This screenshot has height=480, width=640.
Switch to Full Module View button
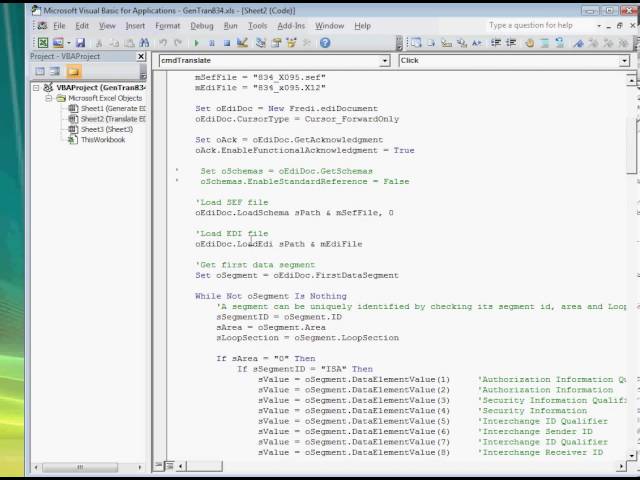[x=169, y=465]
